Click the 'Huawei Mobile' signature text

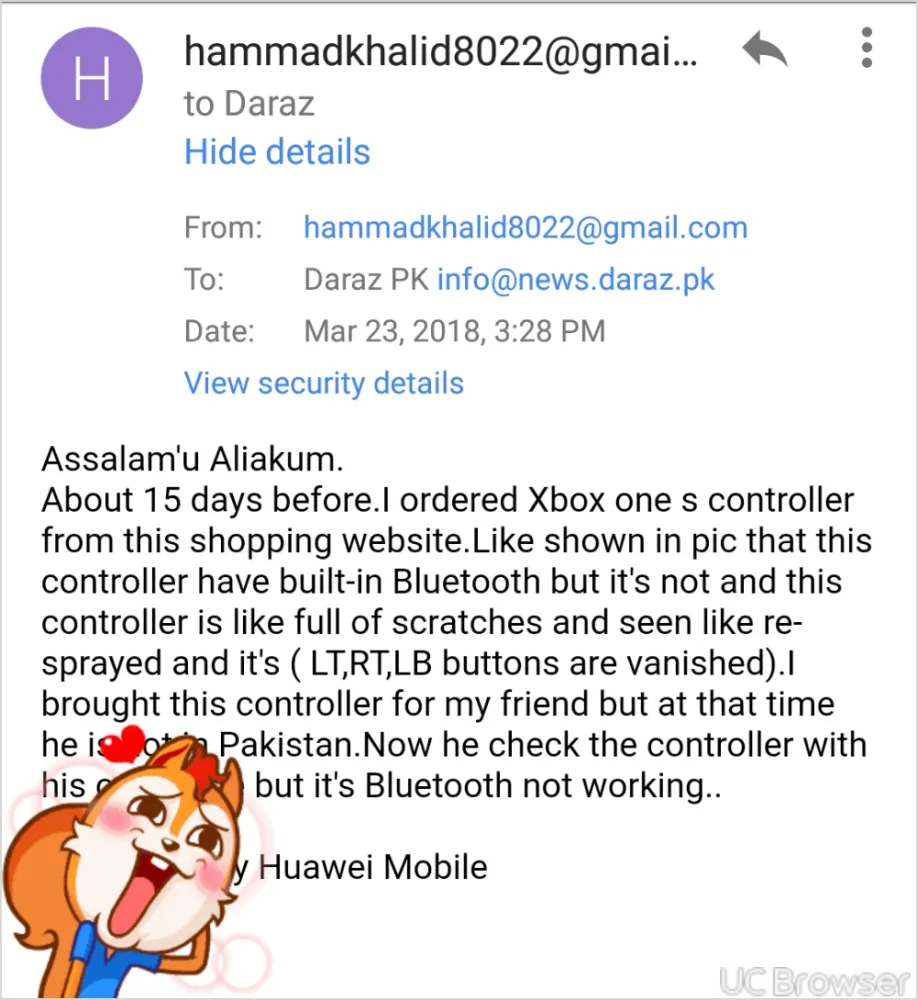click(373, 867)
